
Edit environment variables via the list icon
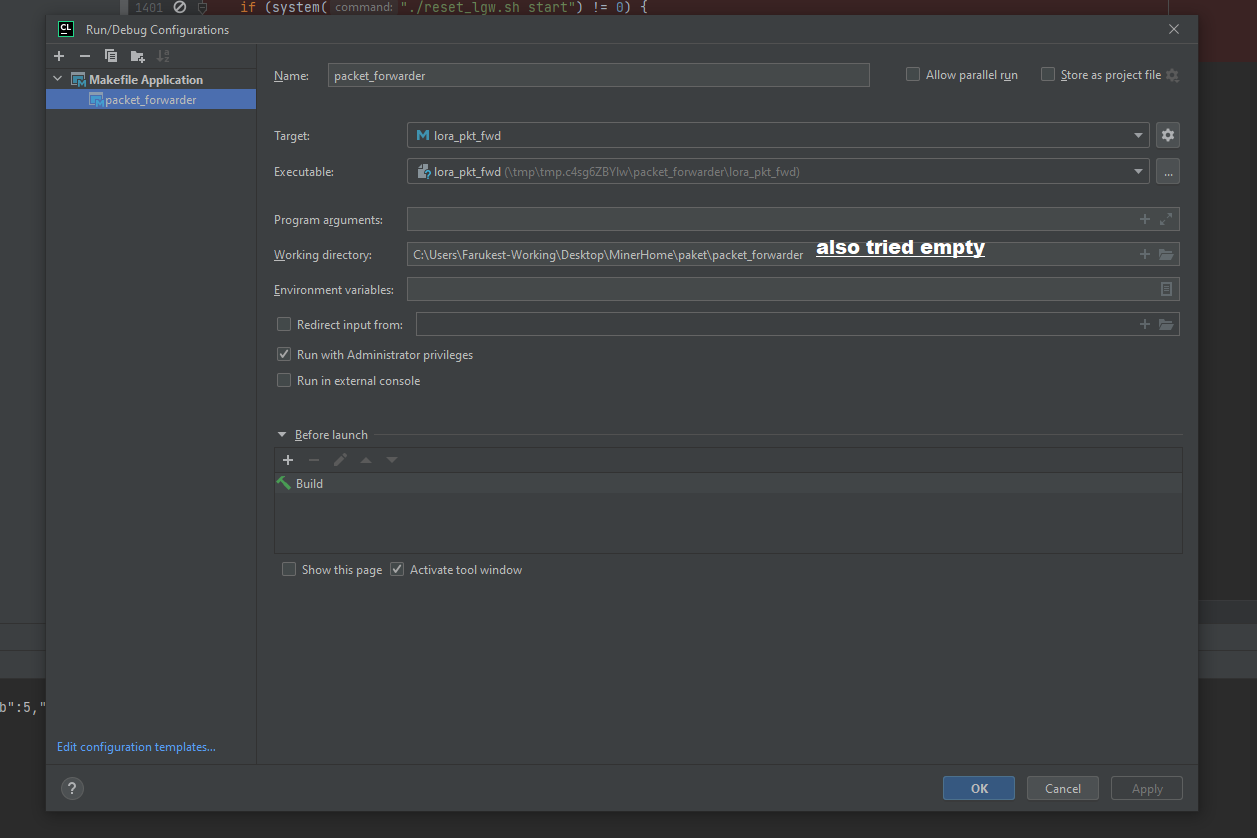point(1166,289)
